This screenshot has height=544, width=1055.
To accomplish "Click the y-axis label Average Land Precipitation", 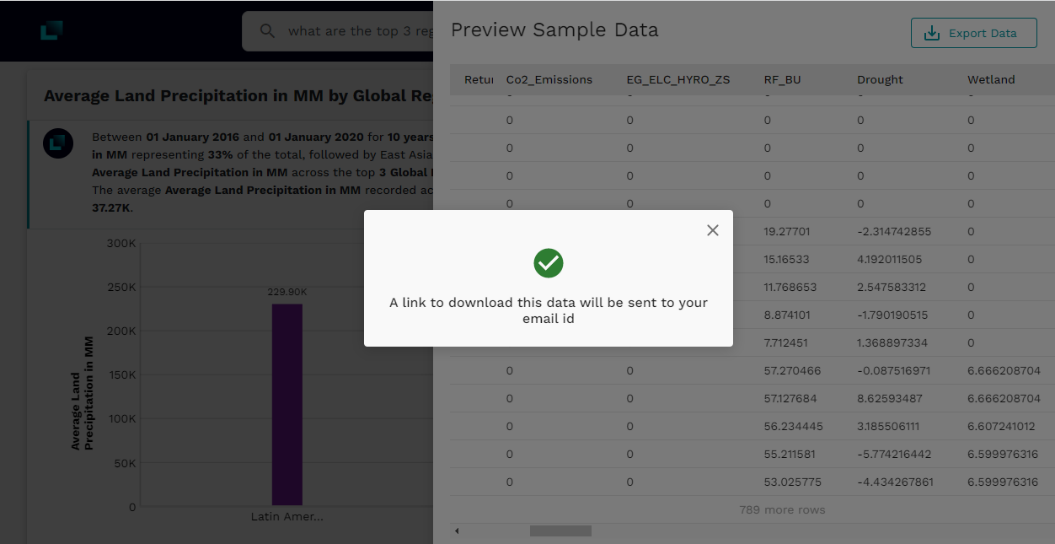I will pyautogui.click(x=82, y=393).
